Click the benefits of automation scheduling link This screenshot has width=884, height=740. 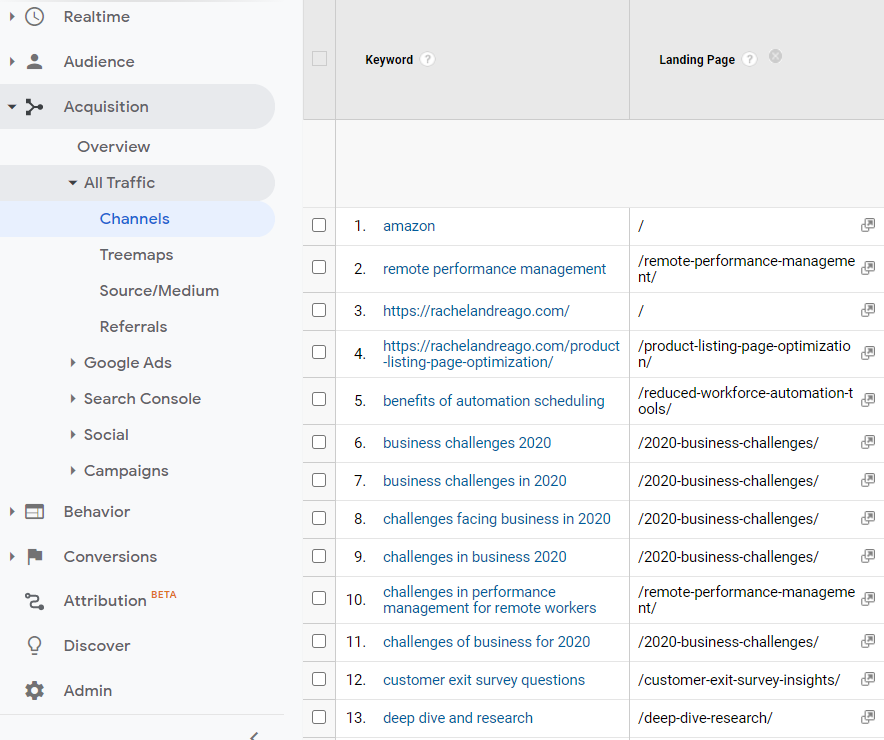pos(494,401)
